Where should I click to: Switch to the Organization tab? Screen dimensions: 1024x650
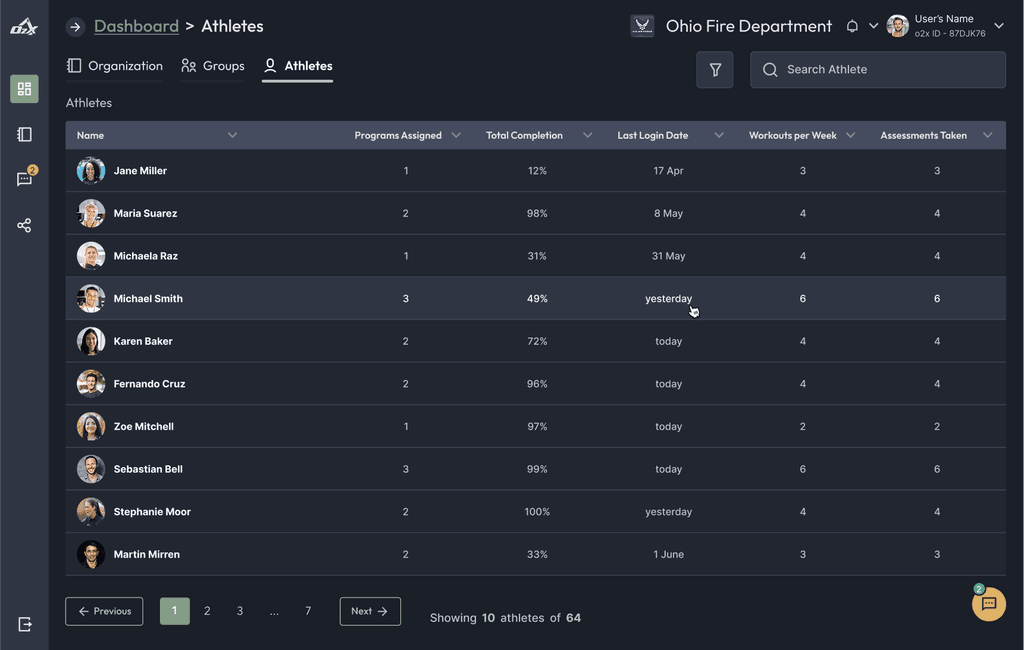pyautogui.click(x=115, y=66)
